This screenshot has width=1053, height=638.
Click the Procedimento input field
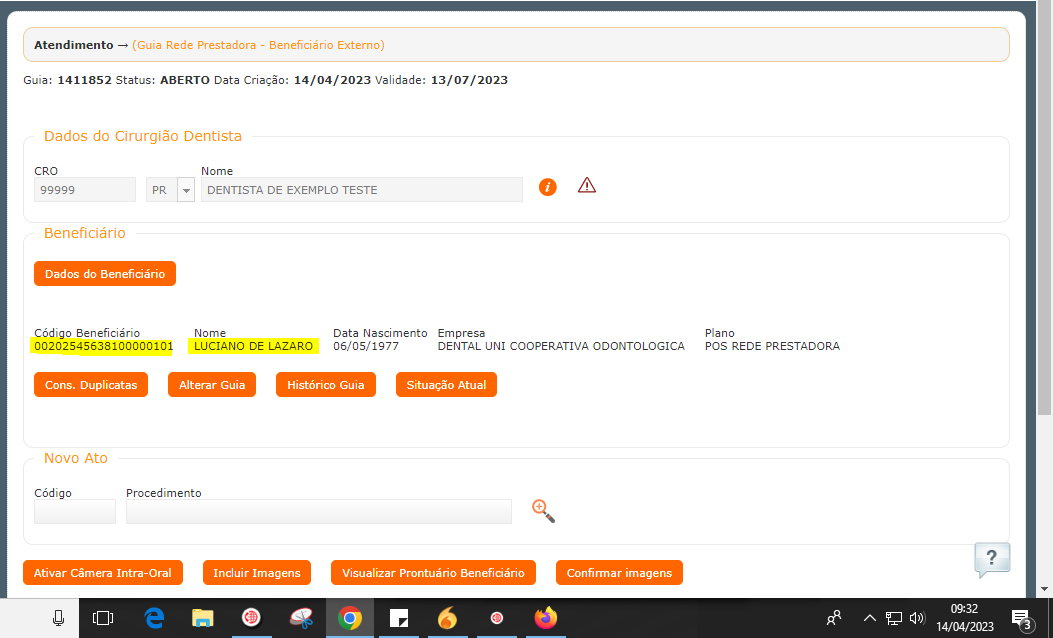[318, 512]
